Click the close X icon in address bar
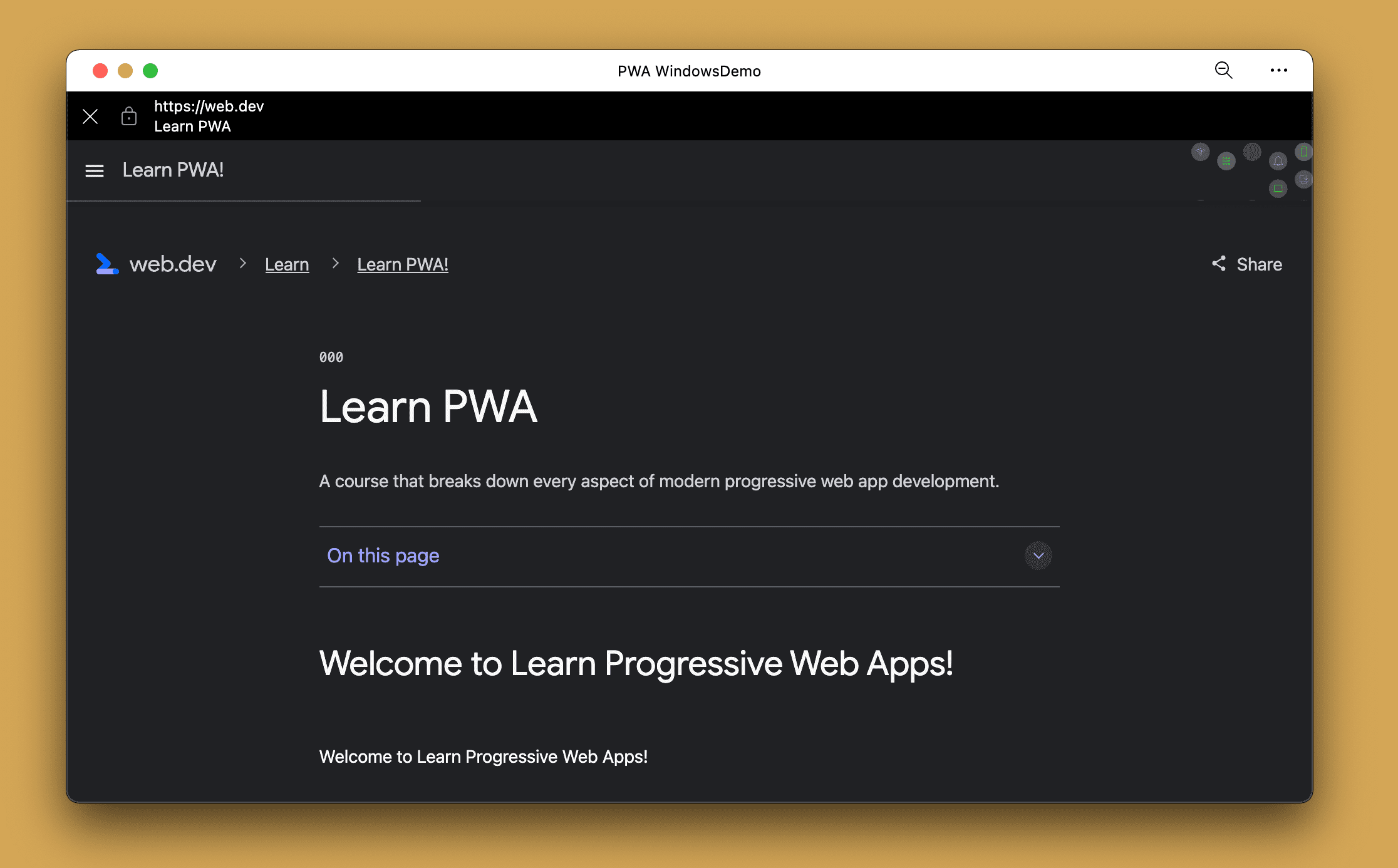1398x868 pixels. [x=89, y=115]
